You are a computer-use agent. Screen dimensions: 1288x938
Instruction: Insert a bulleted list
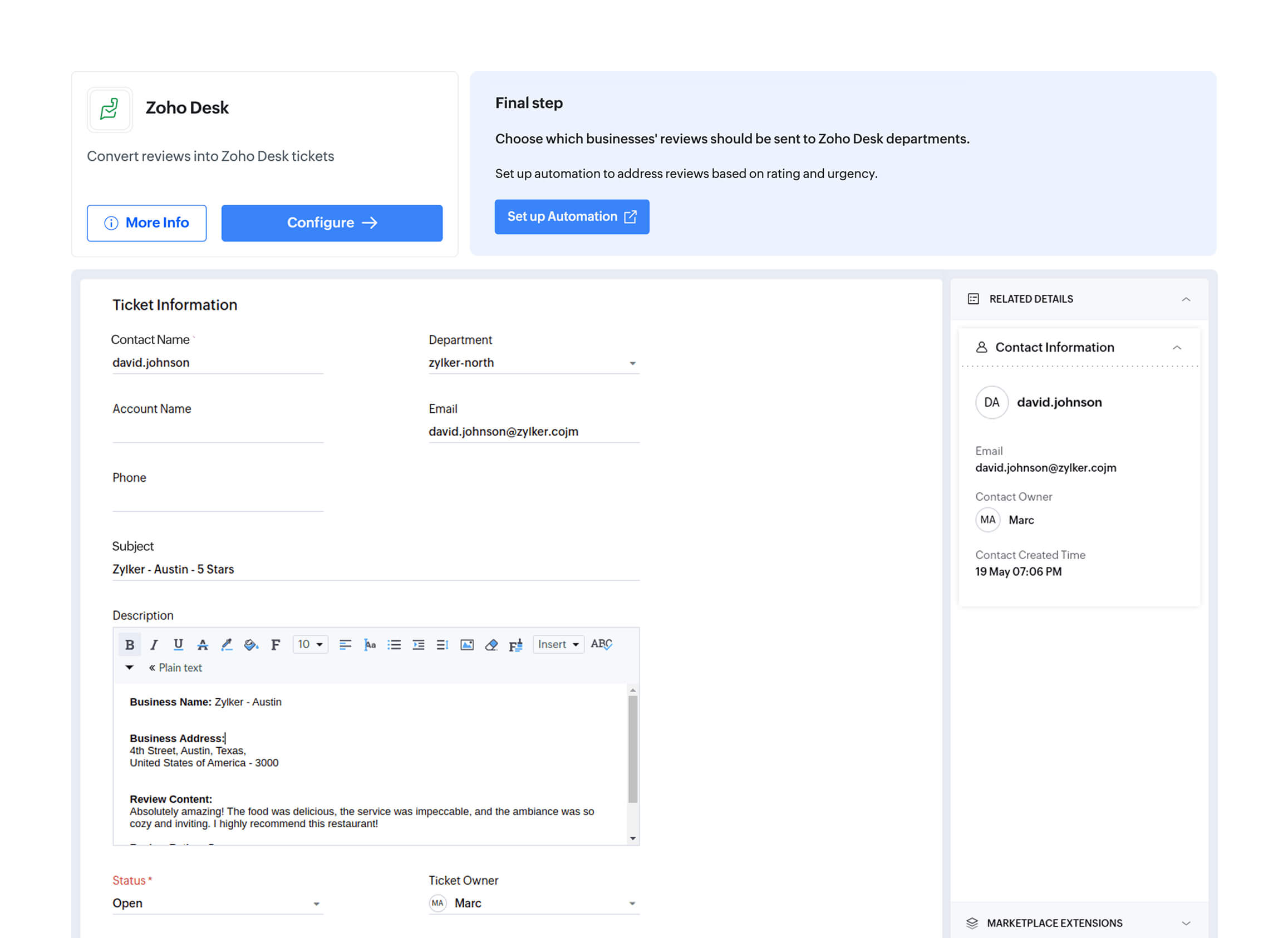pyautogui.click(x=394, y=644)
